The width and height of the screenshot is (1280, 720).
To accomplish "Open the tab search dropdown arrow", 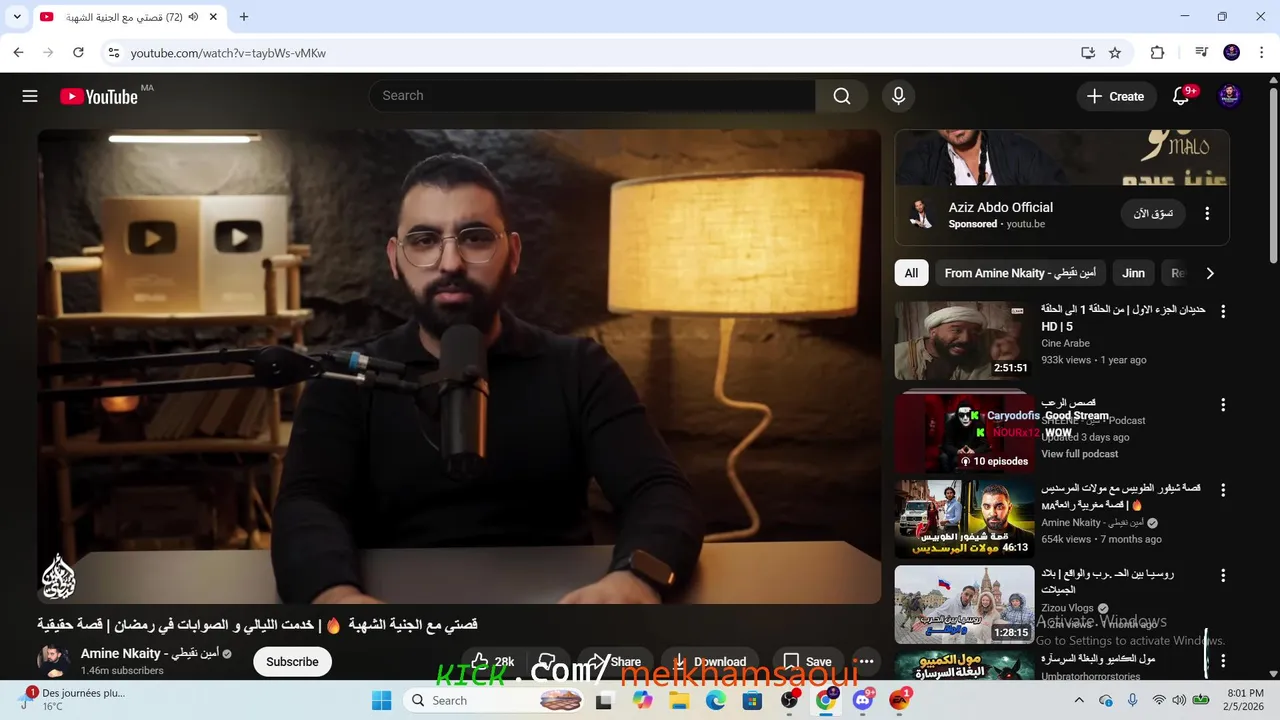I will [x=17, y=17].
